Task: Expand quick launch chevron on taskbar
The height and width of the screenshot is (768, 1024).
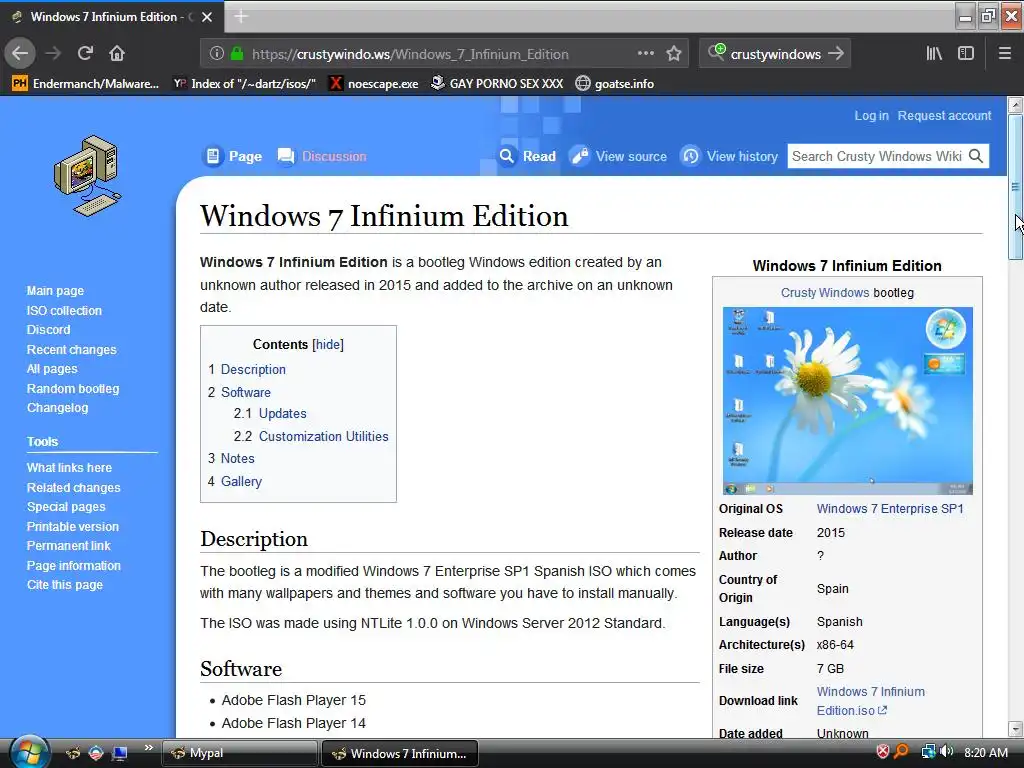Action: 148,748
